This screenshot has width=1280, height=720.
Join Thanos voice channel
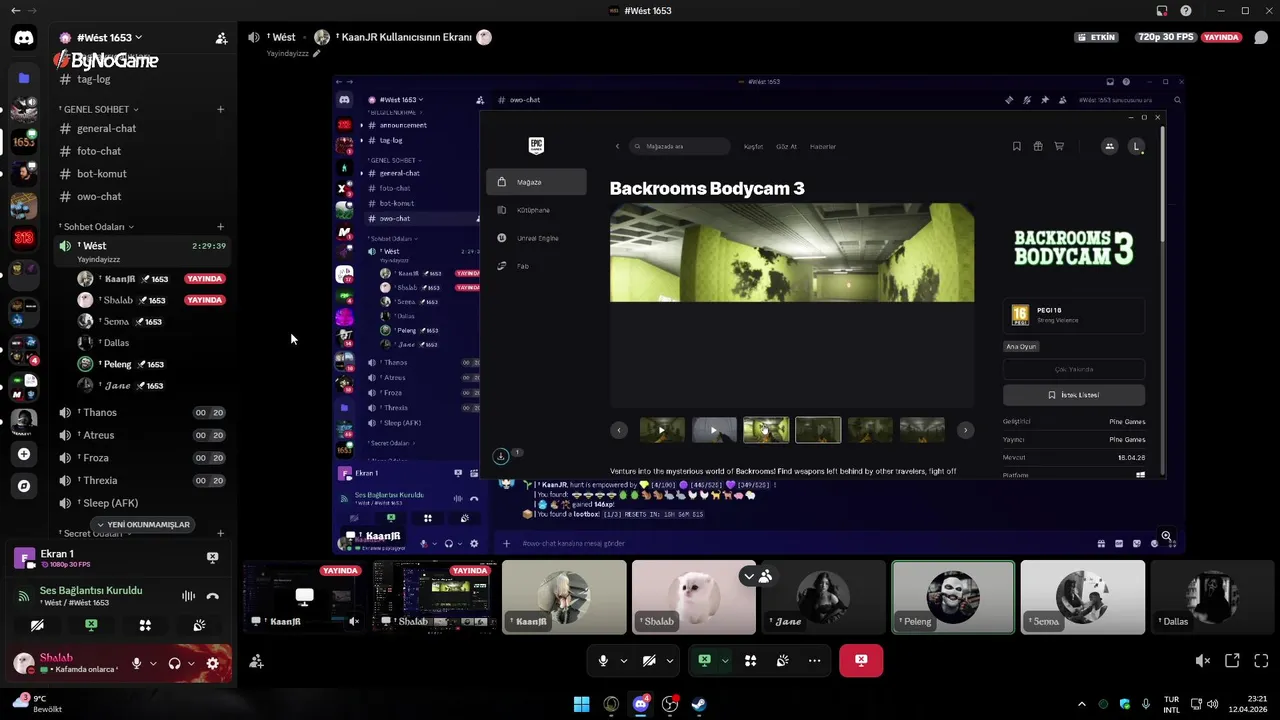142,412
